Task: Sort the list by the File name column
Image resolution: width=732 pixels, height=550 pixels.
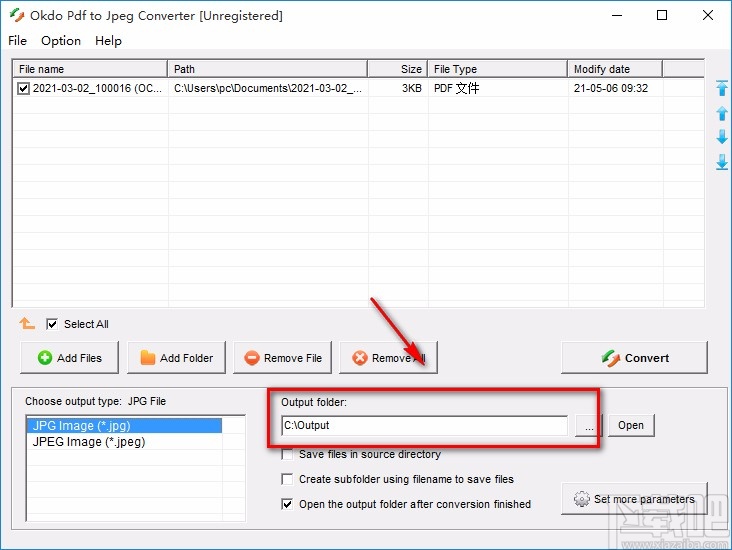Action: [x=90, y=69]
